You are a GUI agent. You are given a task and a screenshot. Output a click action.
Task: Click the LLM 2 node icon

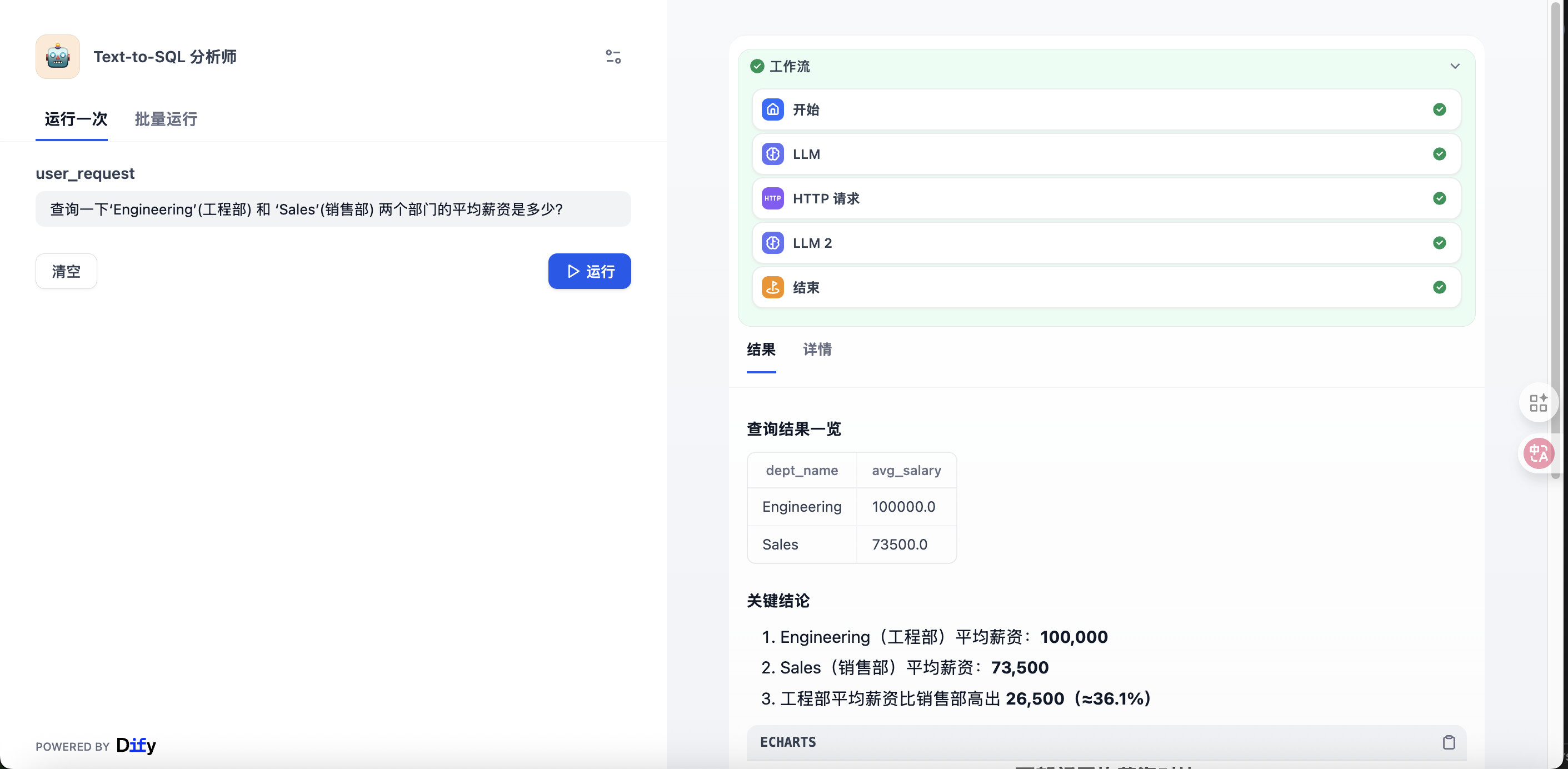pyautogui.click(x=772, y=243)
